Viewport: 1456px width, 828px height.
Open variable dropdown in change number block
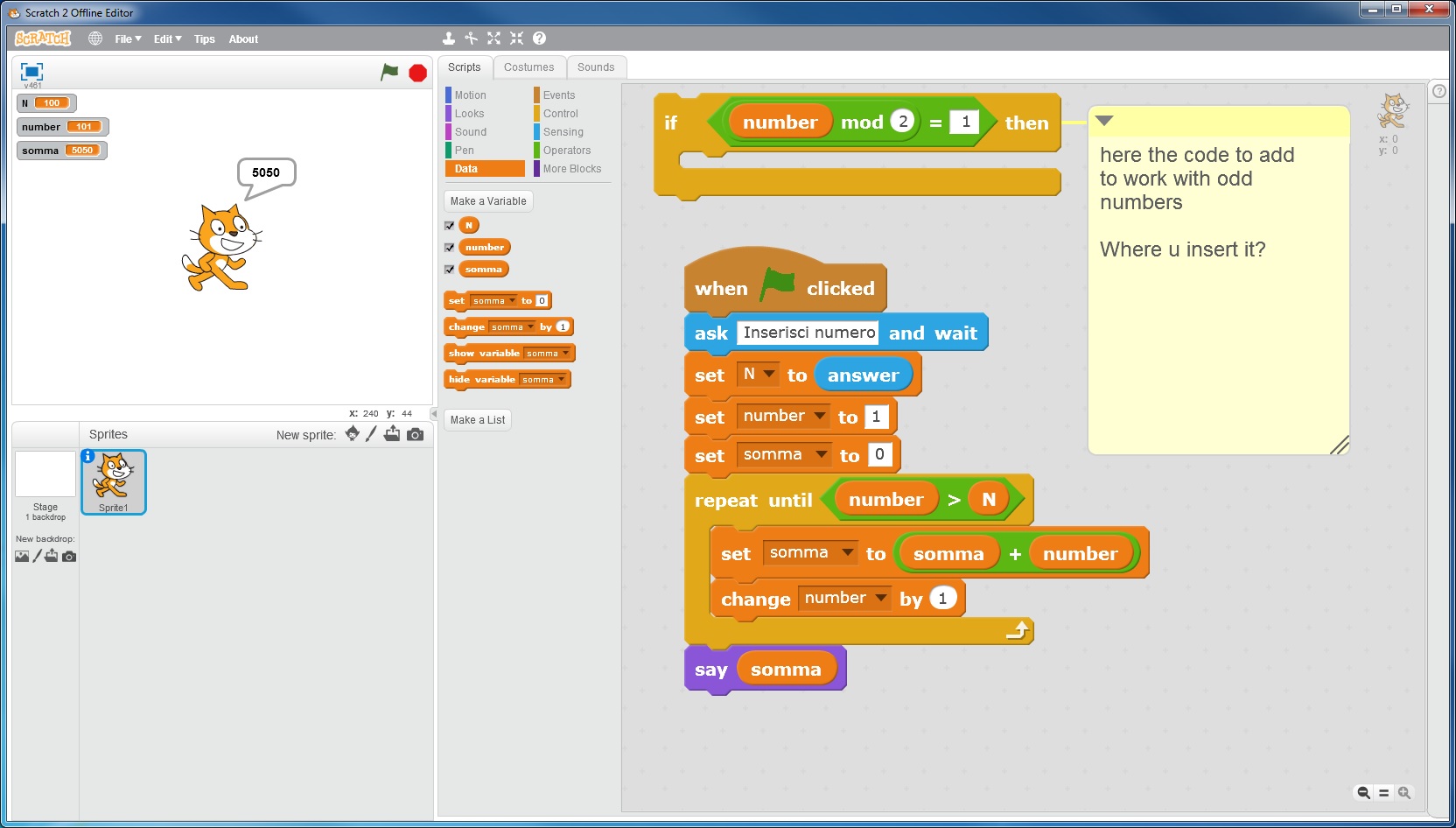pos(880,599)
